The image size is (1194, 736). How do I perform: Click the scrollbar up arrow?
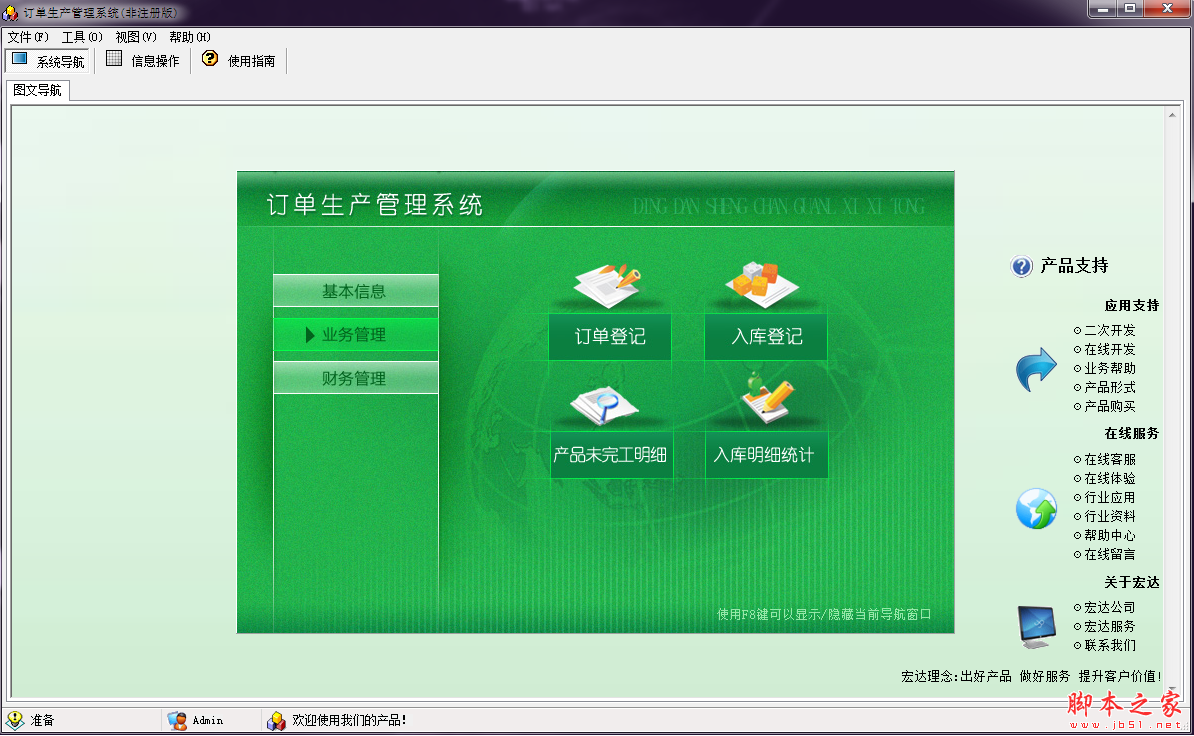(1172, 115)
